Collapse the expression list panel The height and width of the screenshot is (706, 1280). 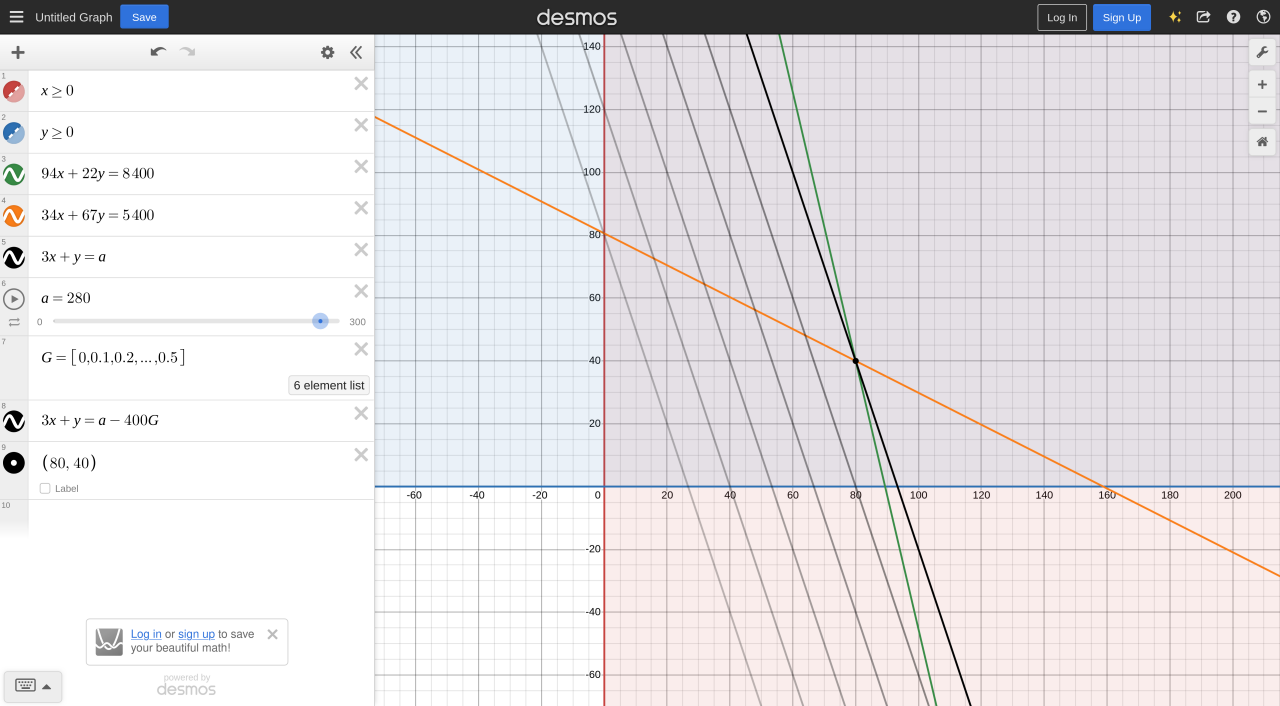tap(355, 53)
